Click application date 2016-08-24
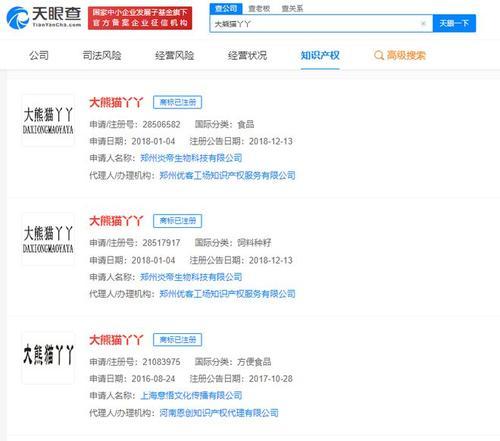 point(153,379)
